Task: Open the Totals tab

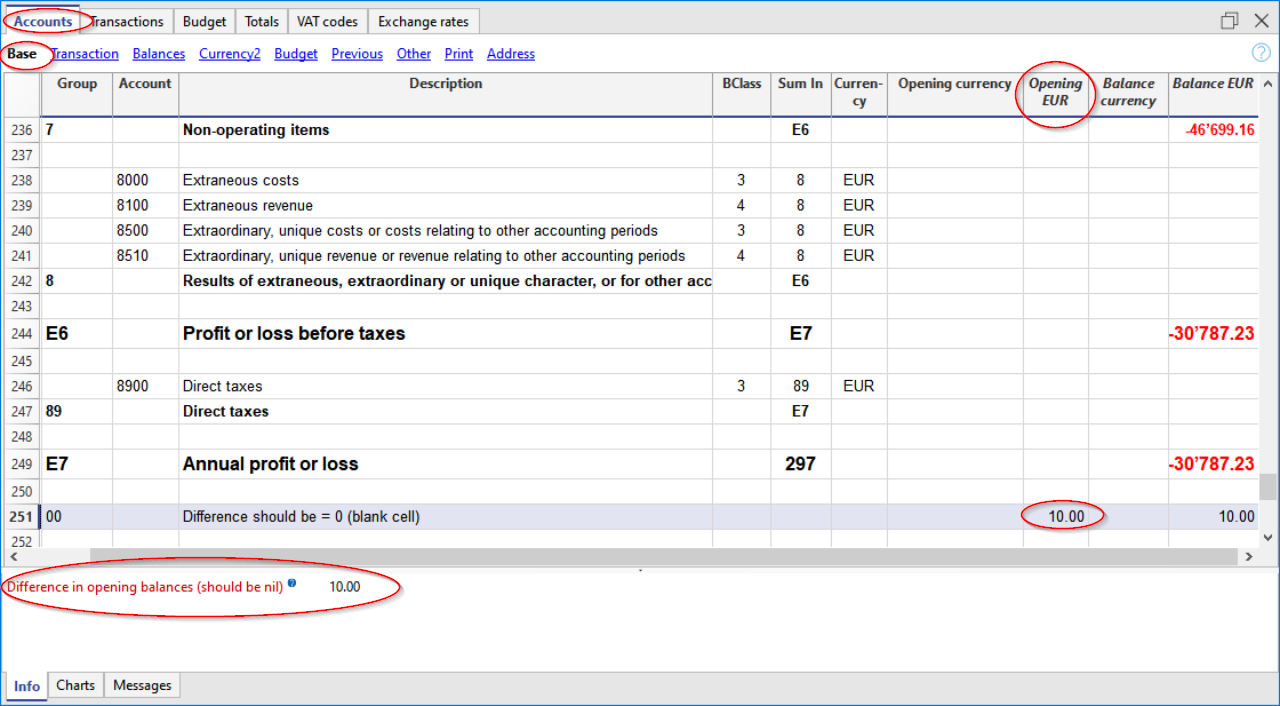Action: (x=261, y=20)
